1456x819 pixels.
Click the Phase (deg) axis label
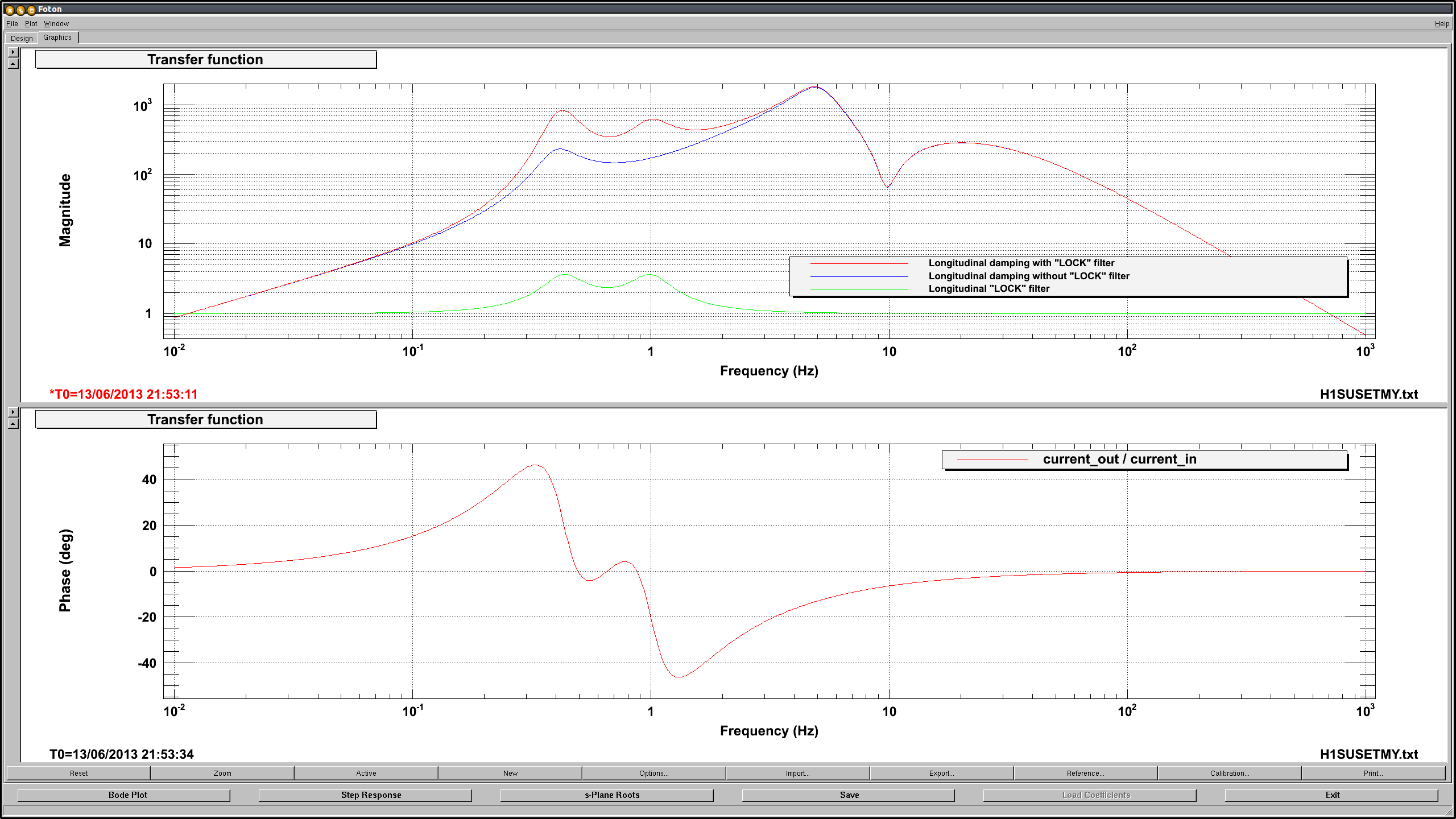[x=65, y=570]
